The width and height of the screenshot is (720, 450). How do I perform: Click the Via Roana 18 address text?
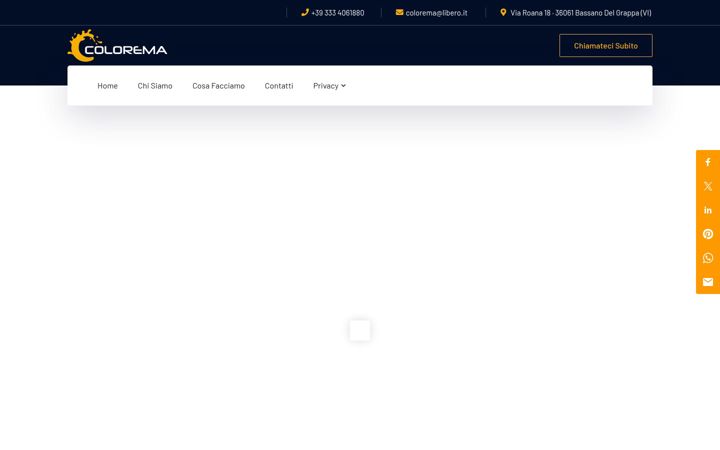pyautogui.click(x=581, y=13)
